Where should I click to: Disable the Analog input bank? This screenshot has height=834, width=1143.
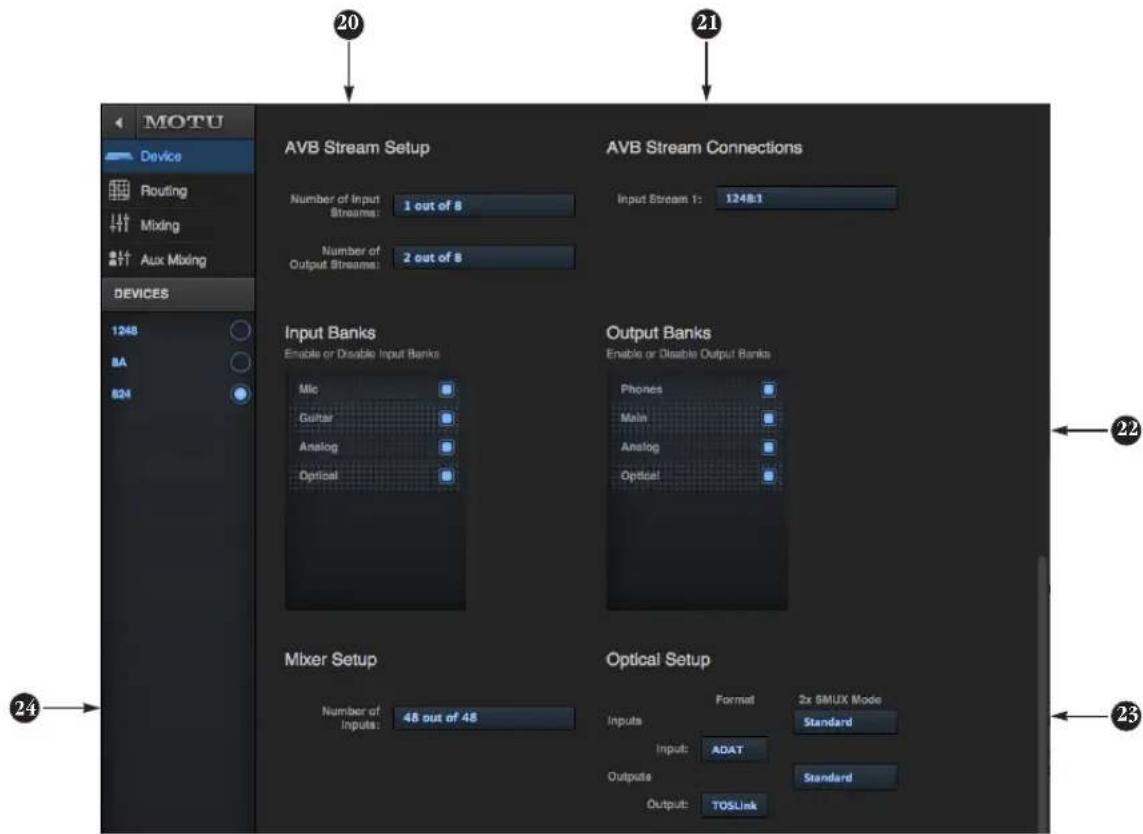[447, 447]
